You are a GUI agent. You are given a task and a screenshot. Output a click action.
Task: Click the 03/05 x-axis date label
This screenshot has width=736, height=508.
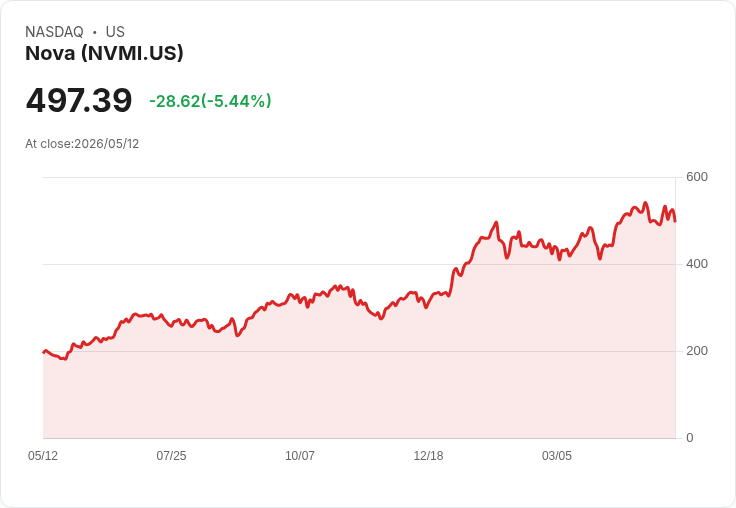point(557,456)
